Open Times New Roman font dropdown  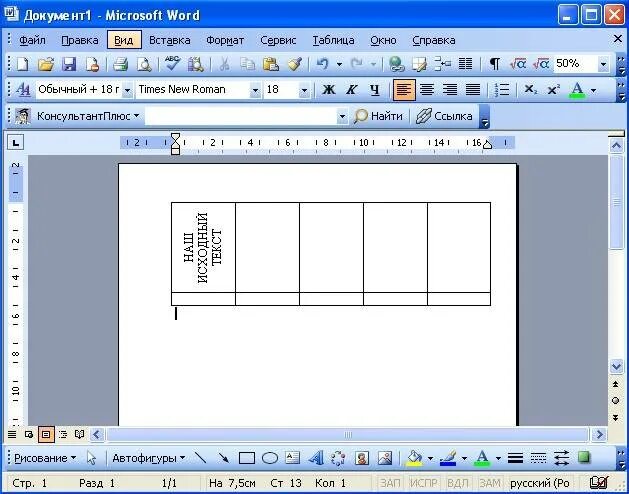(255, 90)
